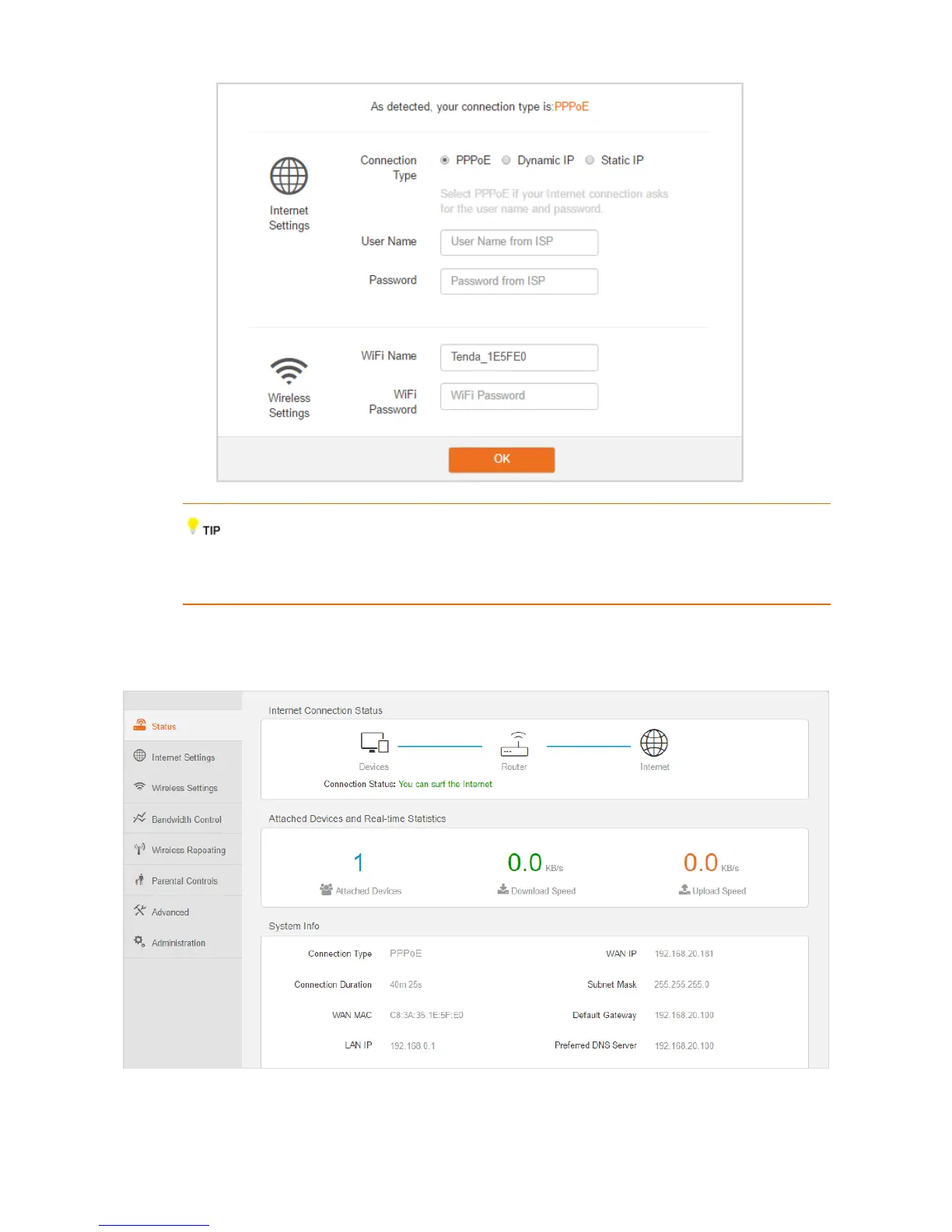Open the Status menu item
The image size is (952, 1232).
[x=183, y=726]
